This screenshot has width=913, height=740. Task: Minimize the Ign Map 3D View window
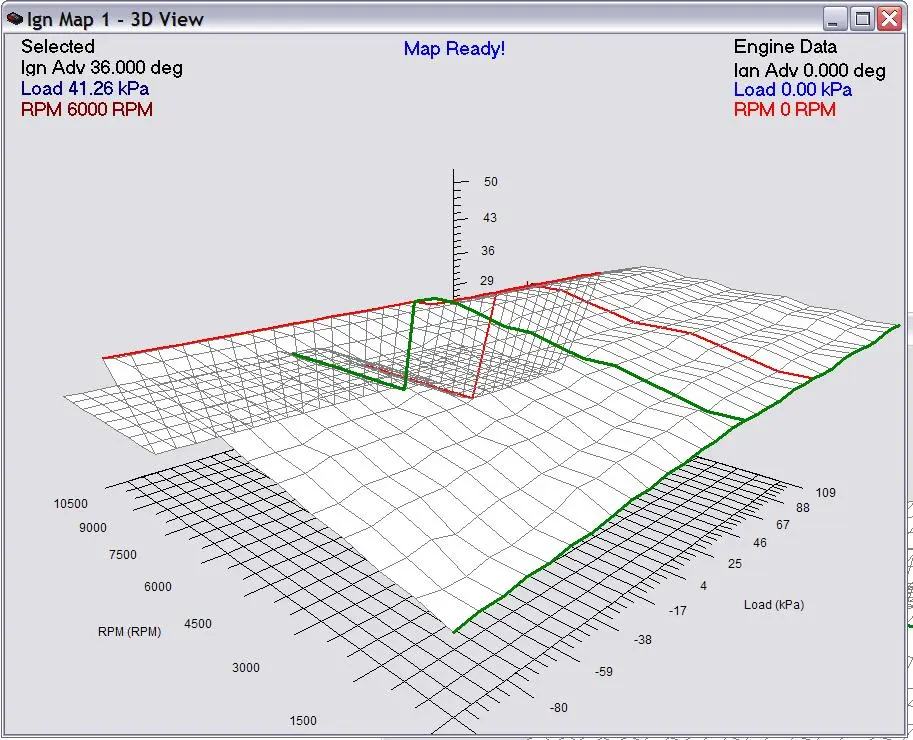[836, 19]
